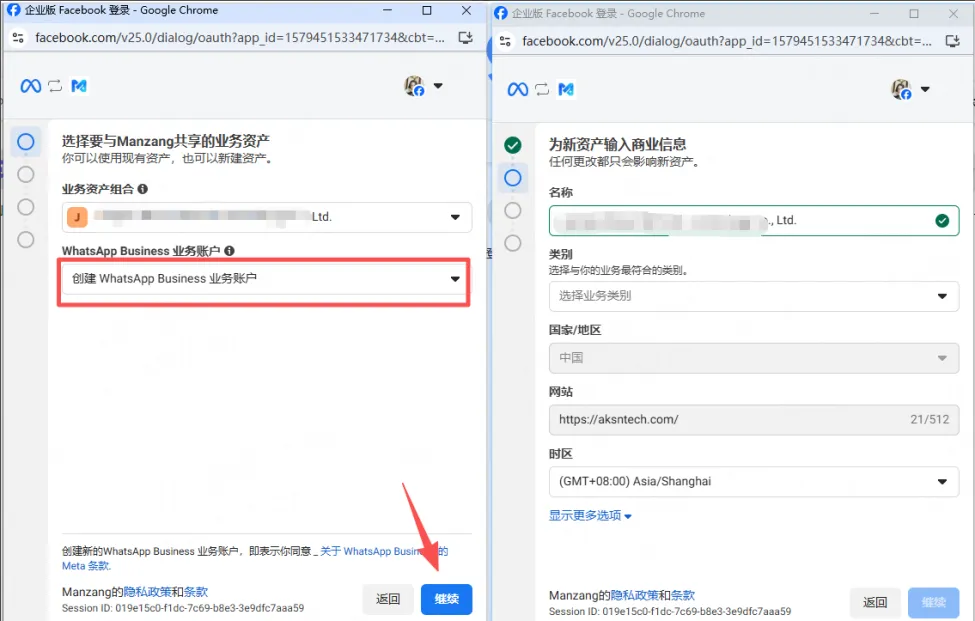Click the Manzang app logo in left window
This screenshot has width=975, height=621.
[79, 86]
